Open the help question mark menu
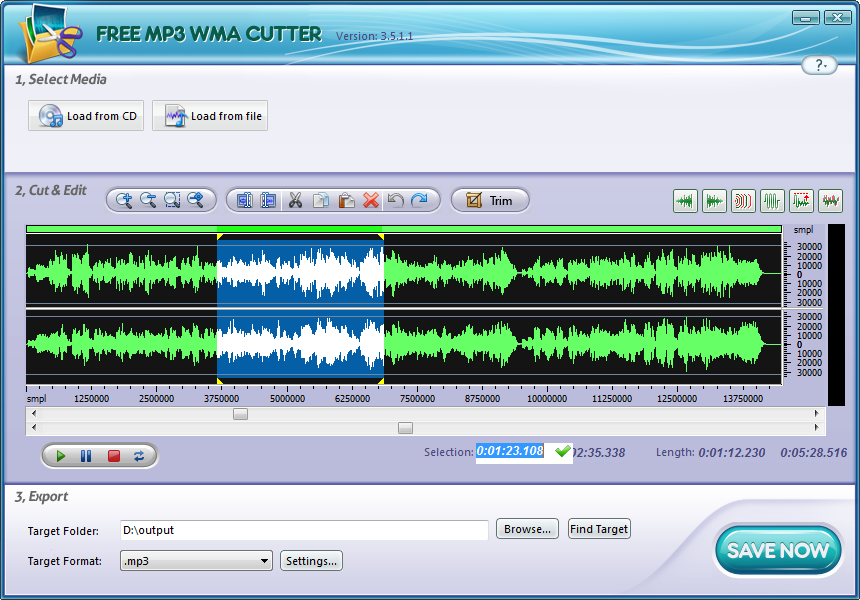Viewport: 860px width, 600px height. [x=819, y=65]
